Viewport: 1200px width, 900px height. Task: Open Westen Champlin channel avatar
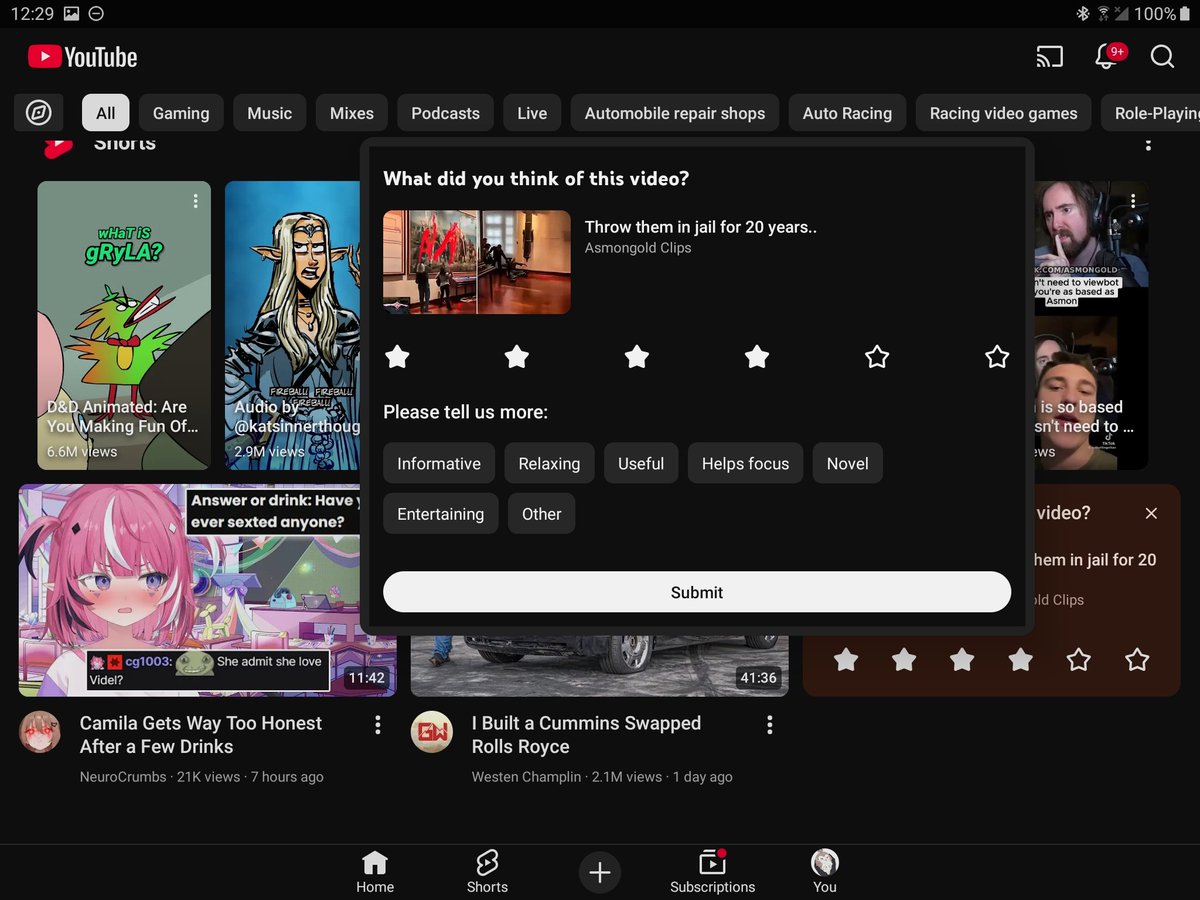(432, 732)
